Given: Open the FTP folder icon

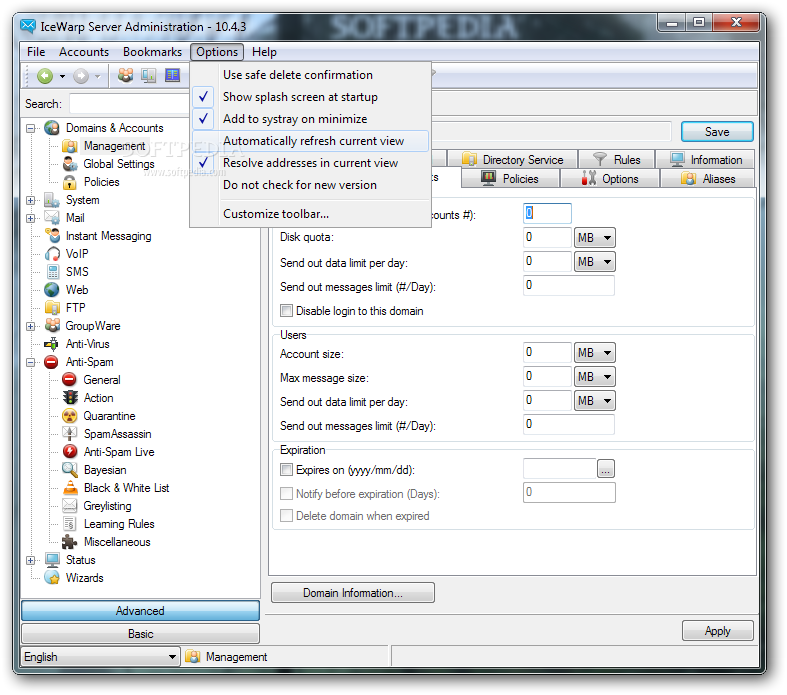Looking at the screenshot, I should [x=52, y=308].
